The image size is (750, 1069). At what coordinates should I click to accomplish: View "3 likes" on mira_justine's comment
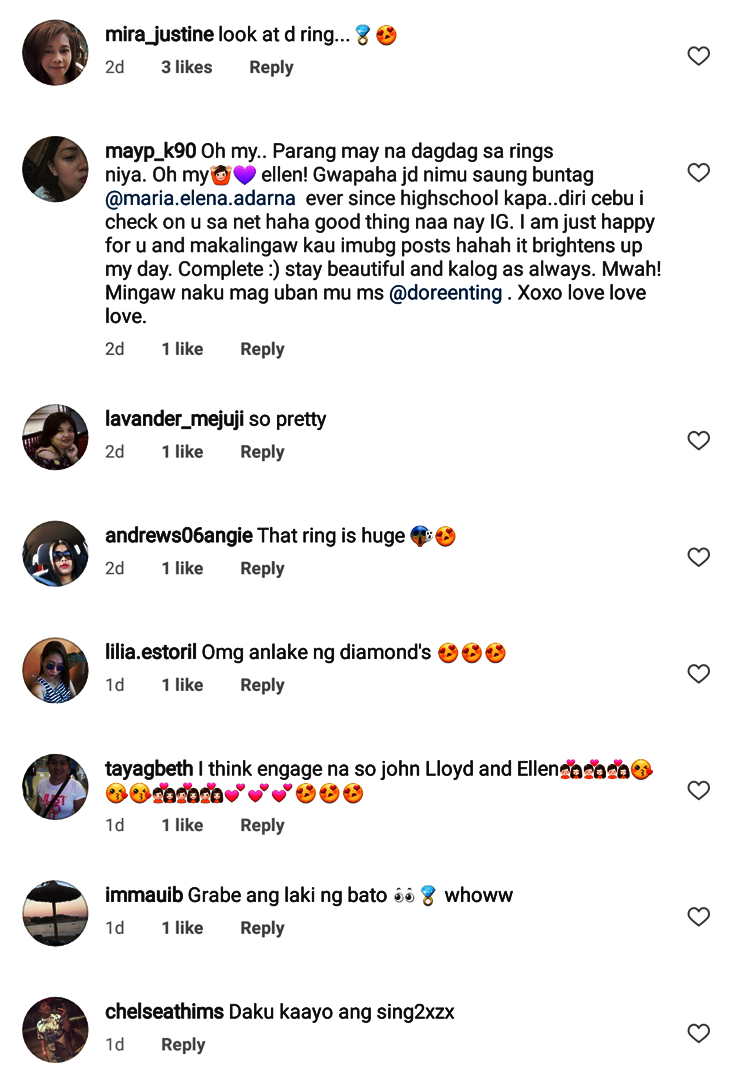pyautogui.click(x=187, y=67)
